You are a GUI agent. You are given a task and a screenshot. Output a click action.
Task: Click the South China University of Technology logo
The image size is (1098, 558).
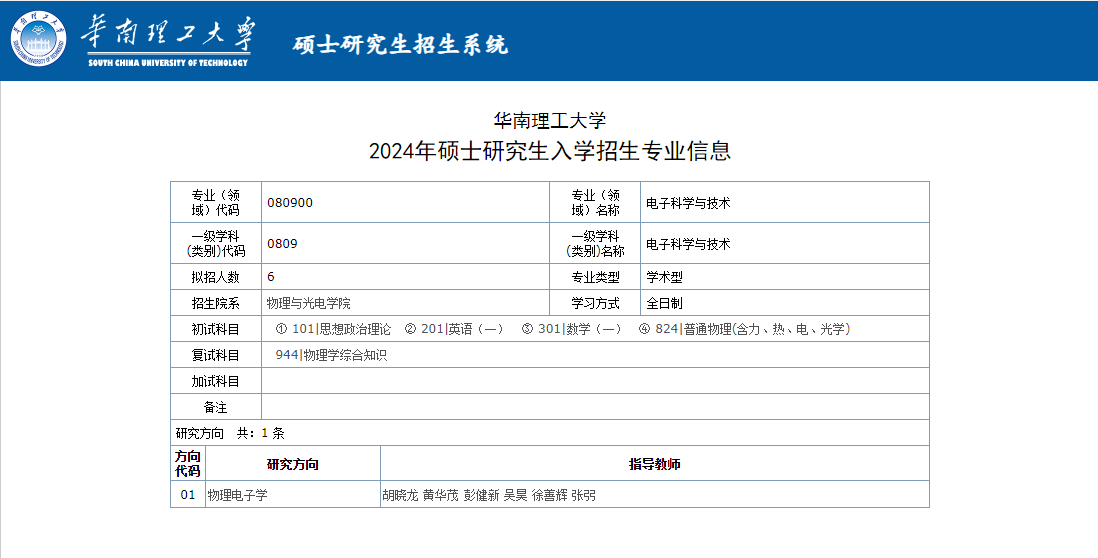(39, 39)
